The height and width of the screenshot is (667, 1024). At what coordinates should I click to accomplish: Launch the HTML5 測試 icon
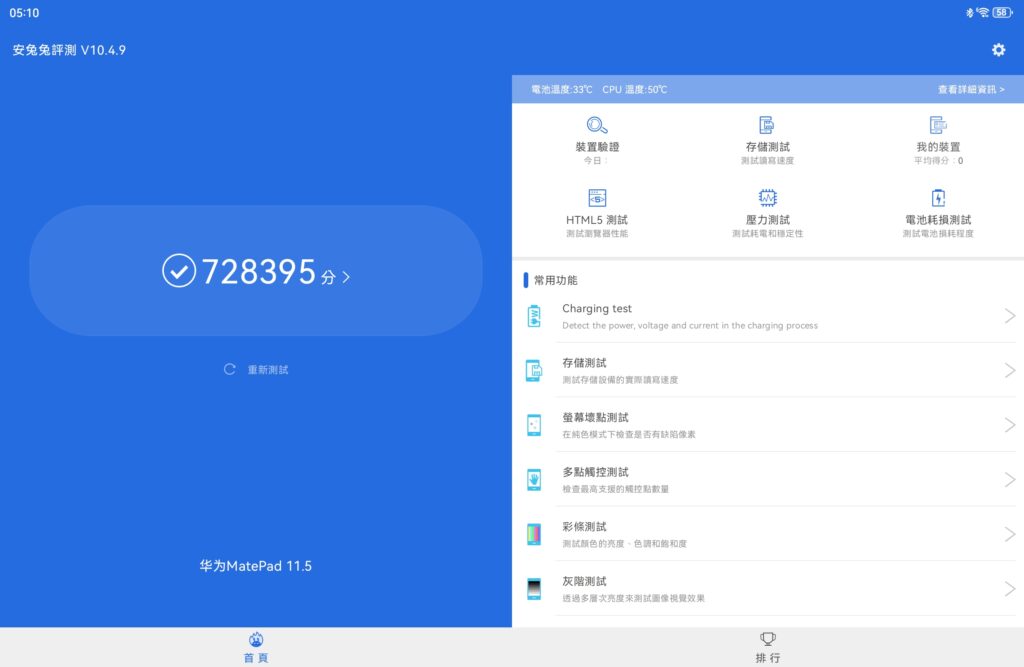point(597,198)
